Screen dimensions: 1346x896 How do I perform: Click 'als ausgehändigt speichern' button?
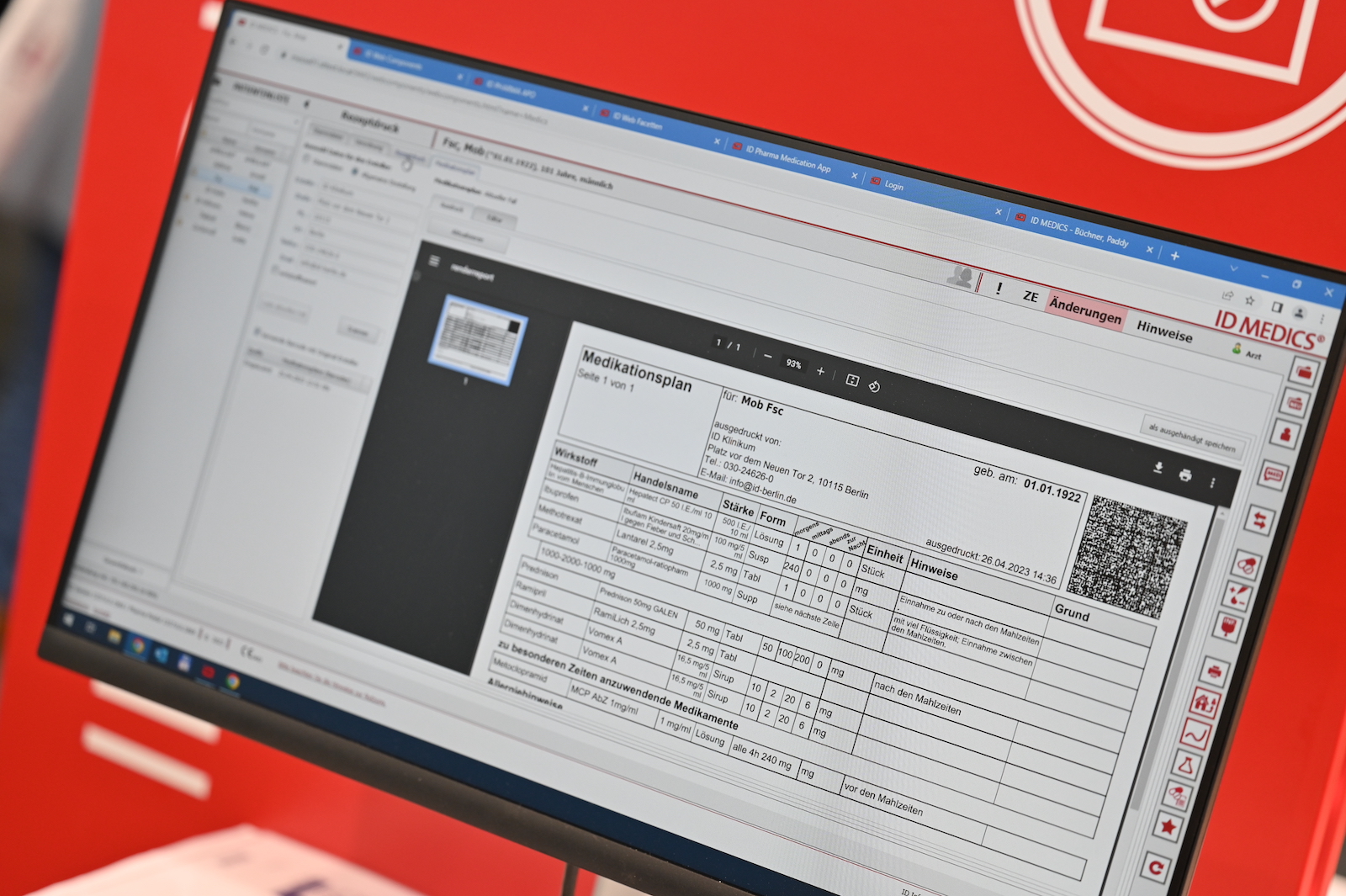tap(1192, 437)
